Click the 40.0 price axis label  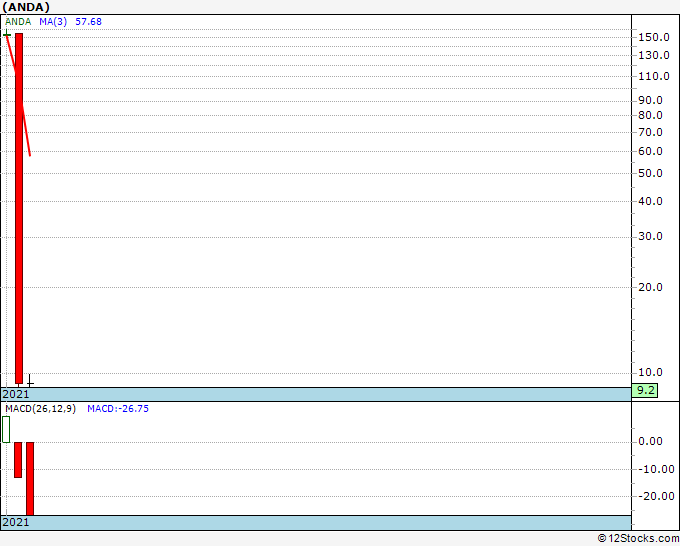(651, 201)
